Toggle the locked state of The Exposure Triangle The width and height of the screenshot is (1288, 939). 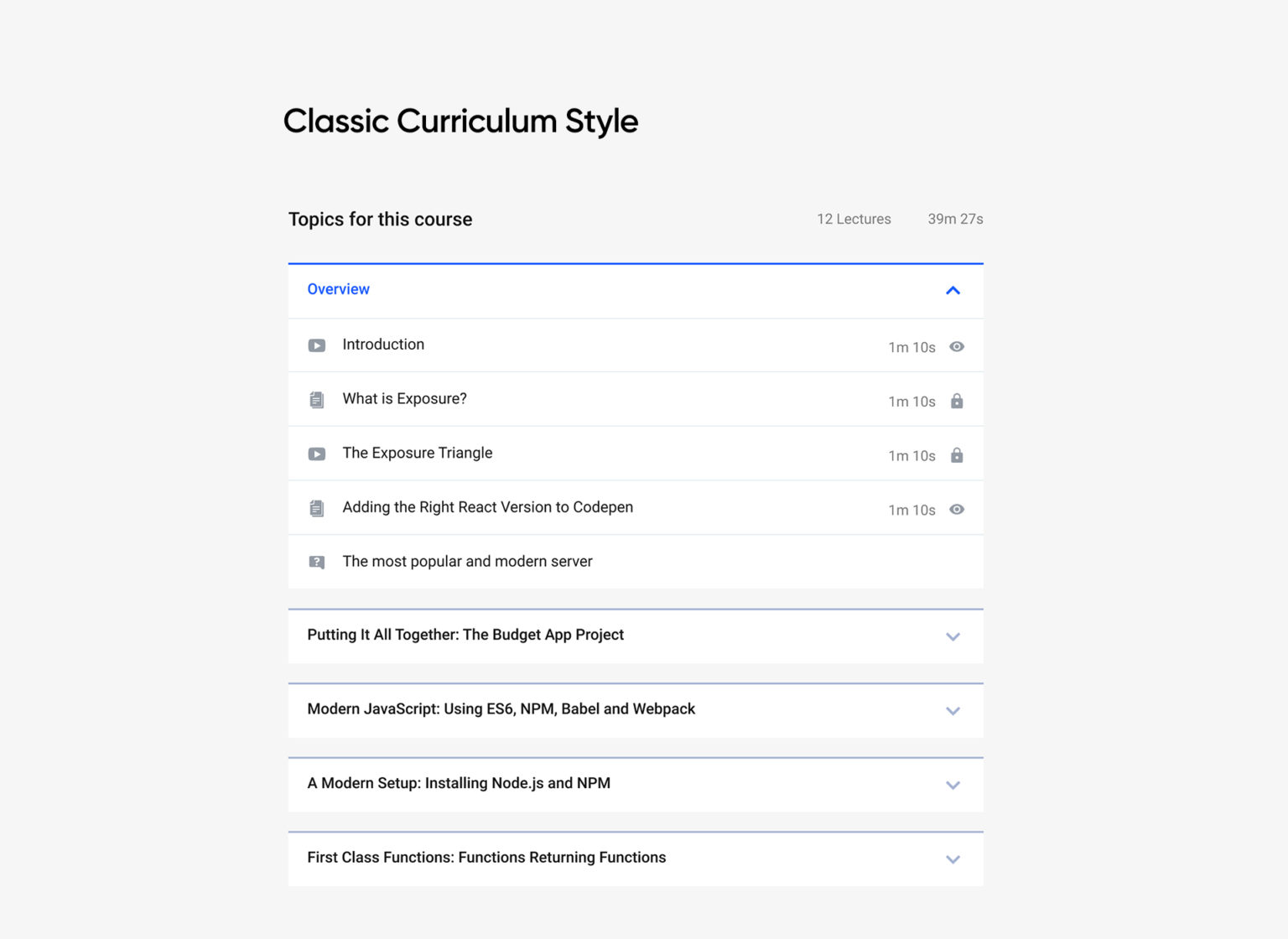(x=957, y=455)
